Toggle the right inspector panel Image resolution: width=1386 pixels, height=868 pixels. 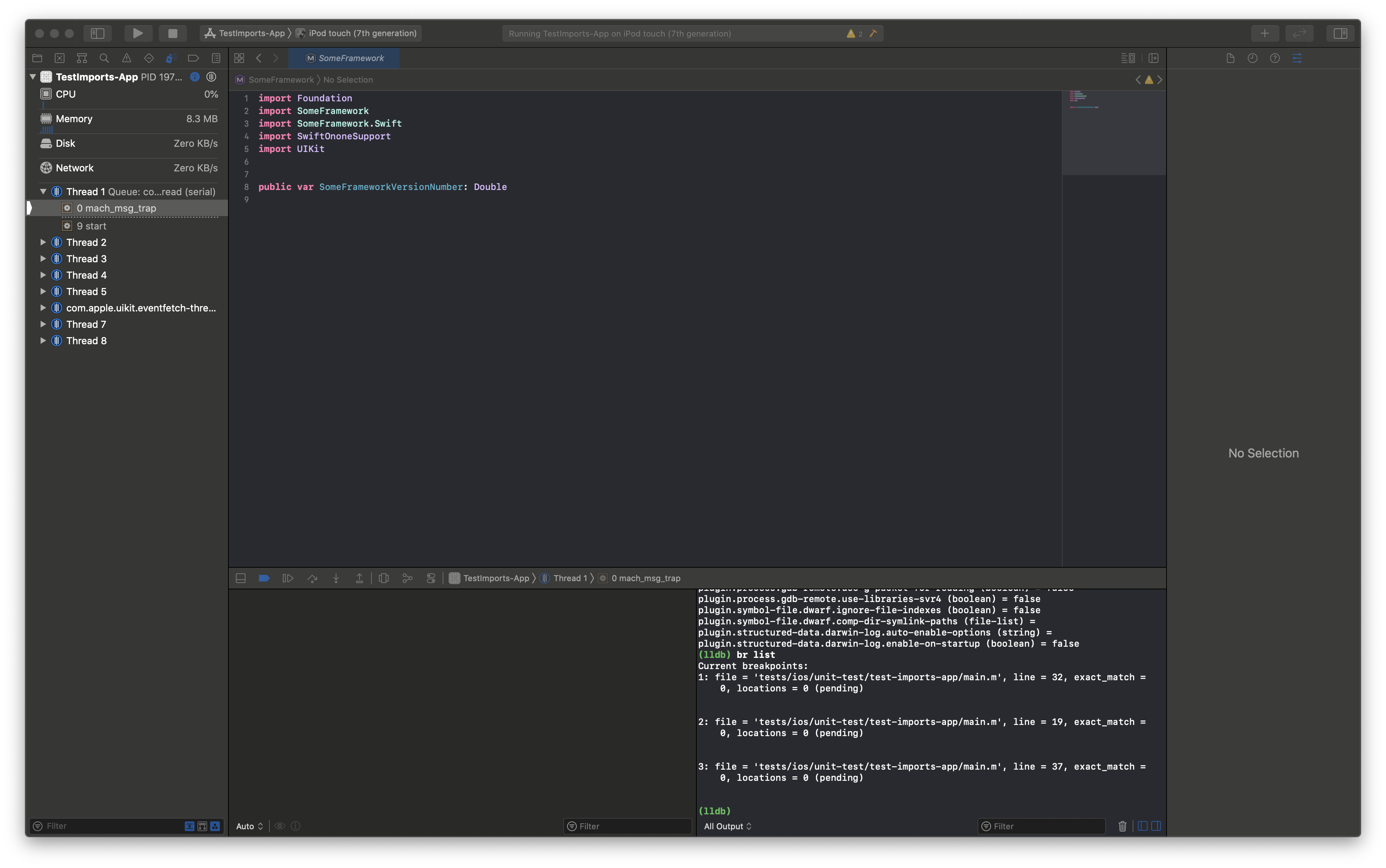1340,33
